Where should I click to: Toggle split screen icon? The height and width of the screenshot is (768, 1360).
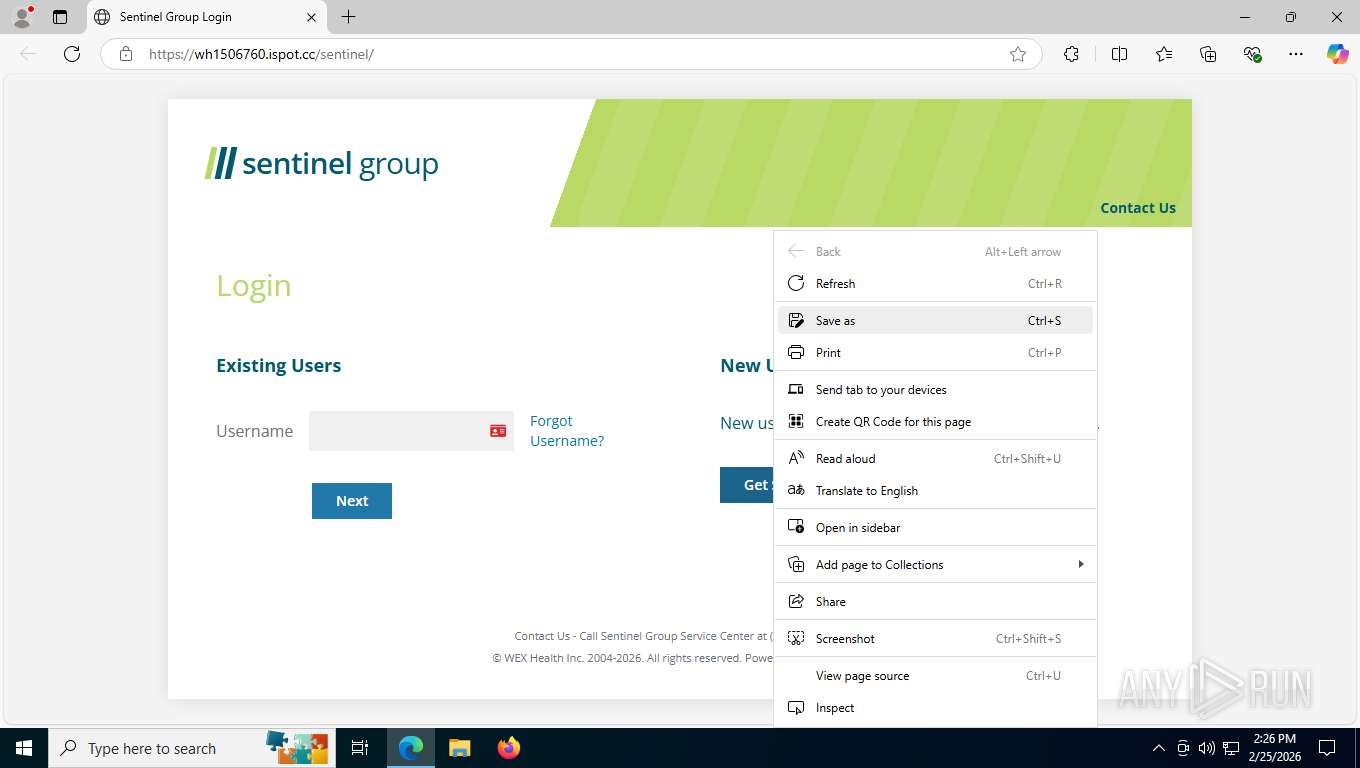pyautogui.click(x=1119, y=54)
